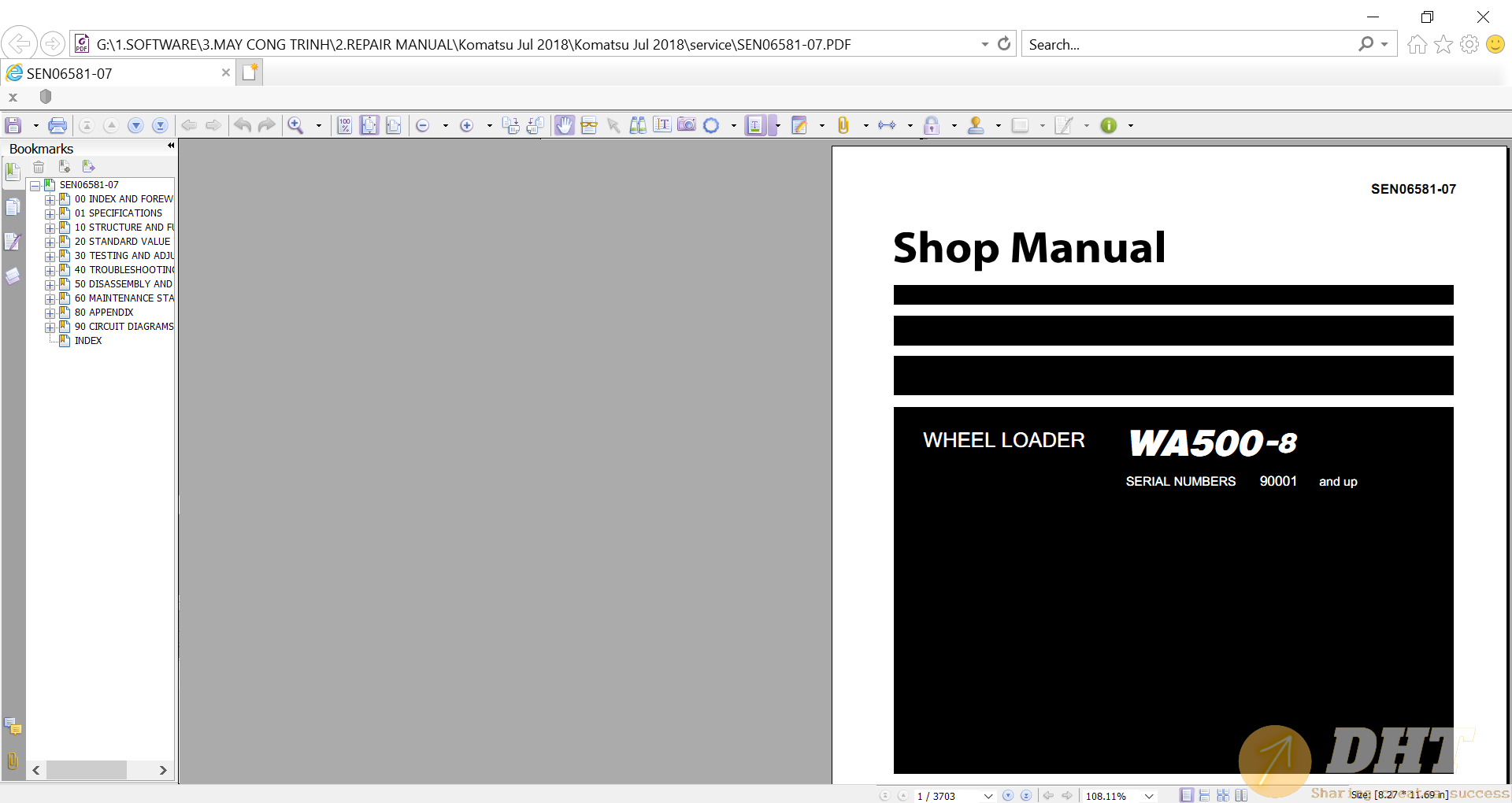Click the padlock Security icon
Image resolution: width=1512 pixels, height=803 pixels.
pos(932,125)
